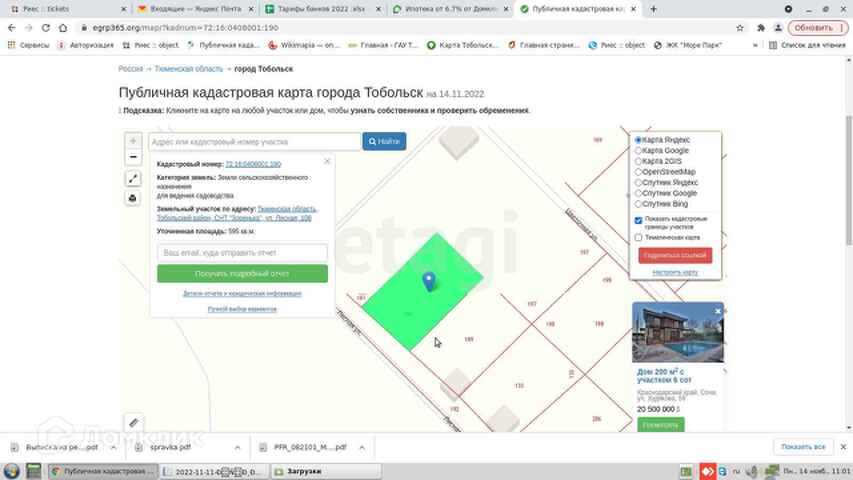Image resolution: width=853 pixels, height=480 pixels.
Task: Open Россия breadcrumb link
Action: click(131, 69)
